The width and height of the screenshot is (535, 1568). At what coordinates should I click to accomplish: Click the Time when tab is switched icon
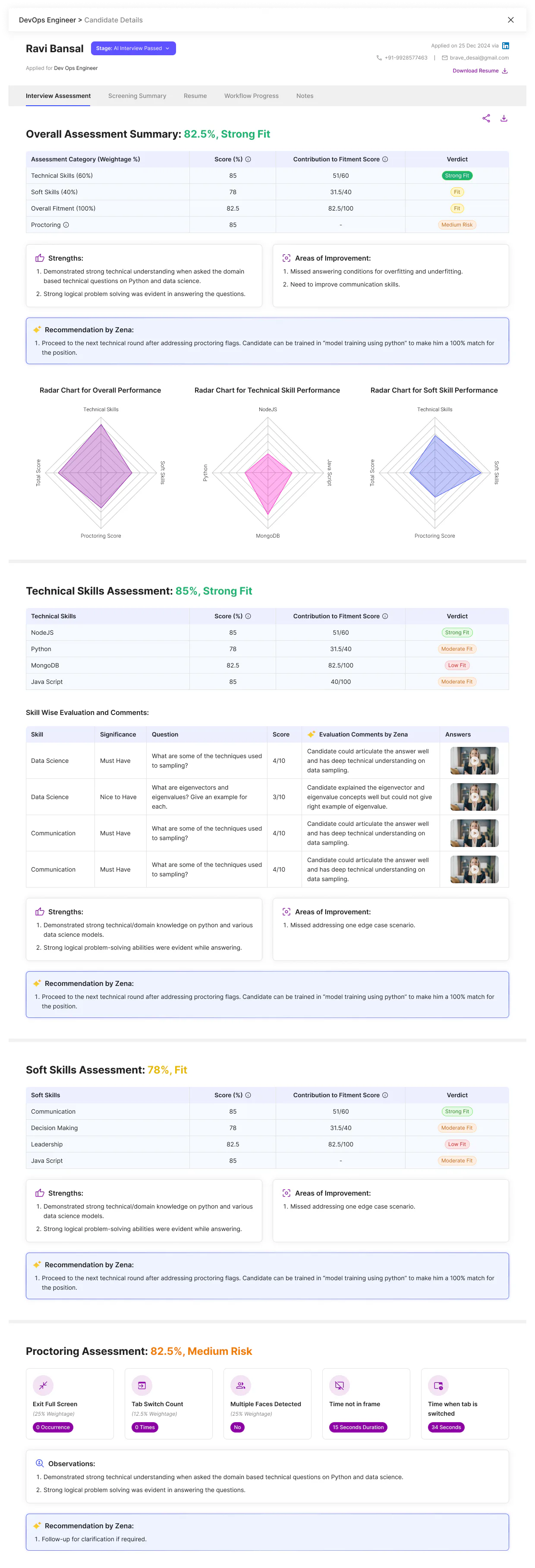click(x=438, y=1386)
